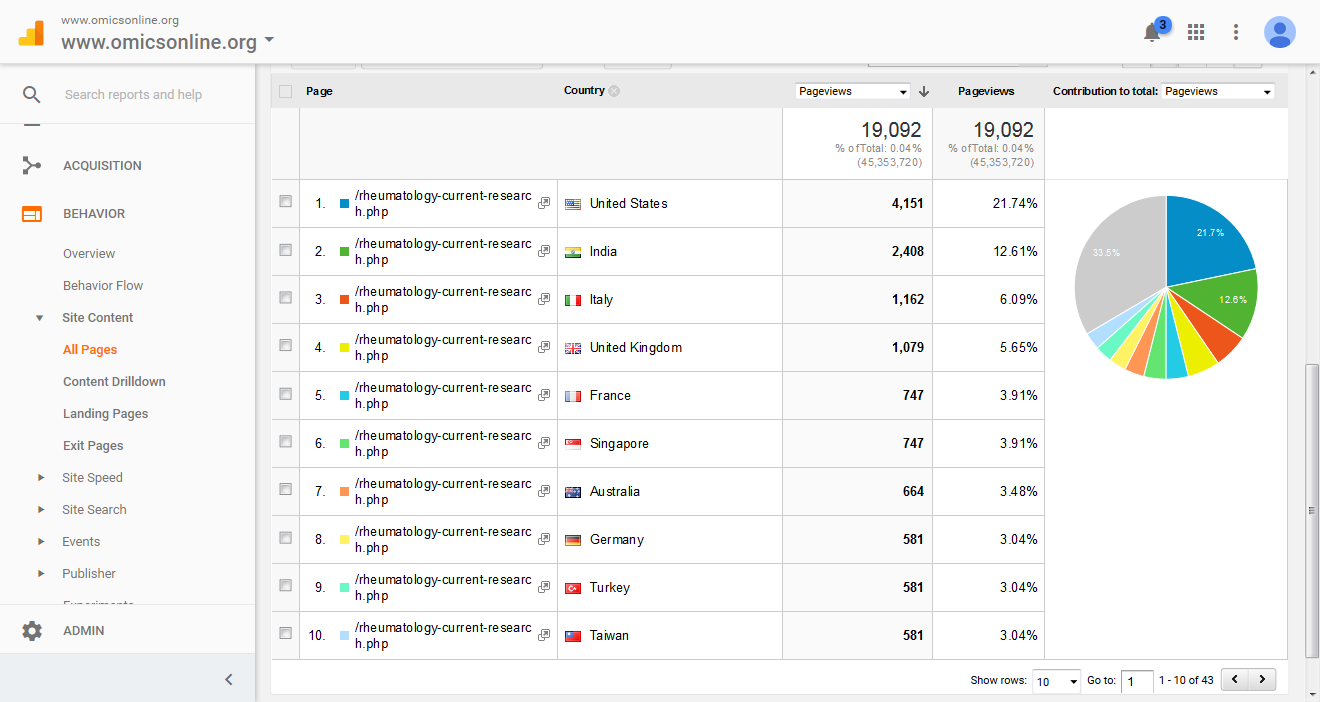Open the user account avatar
The width and height of the screenshot is (1320, 702).
pos(1280,32)
